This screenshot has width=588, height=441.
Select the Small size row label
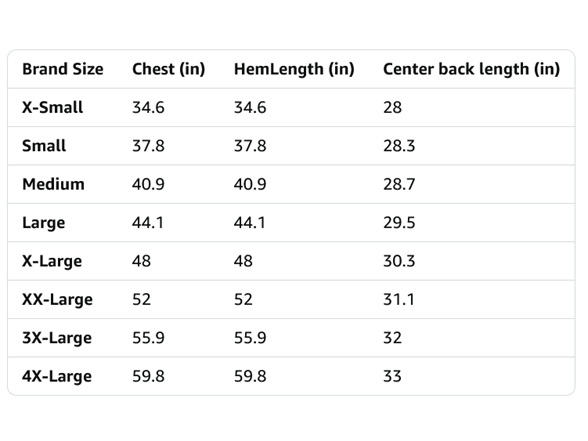point(44,146)
